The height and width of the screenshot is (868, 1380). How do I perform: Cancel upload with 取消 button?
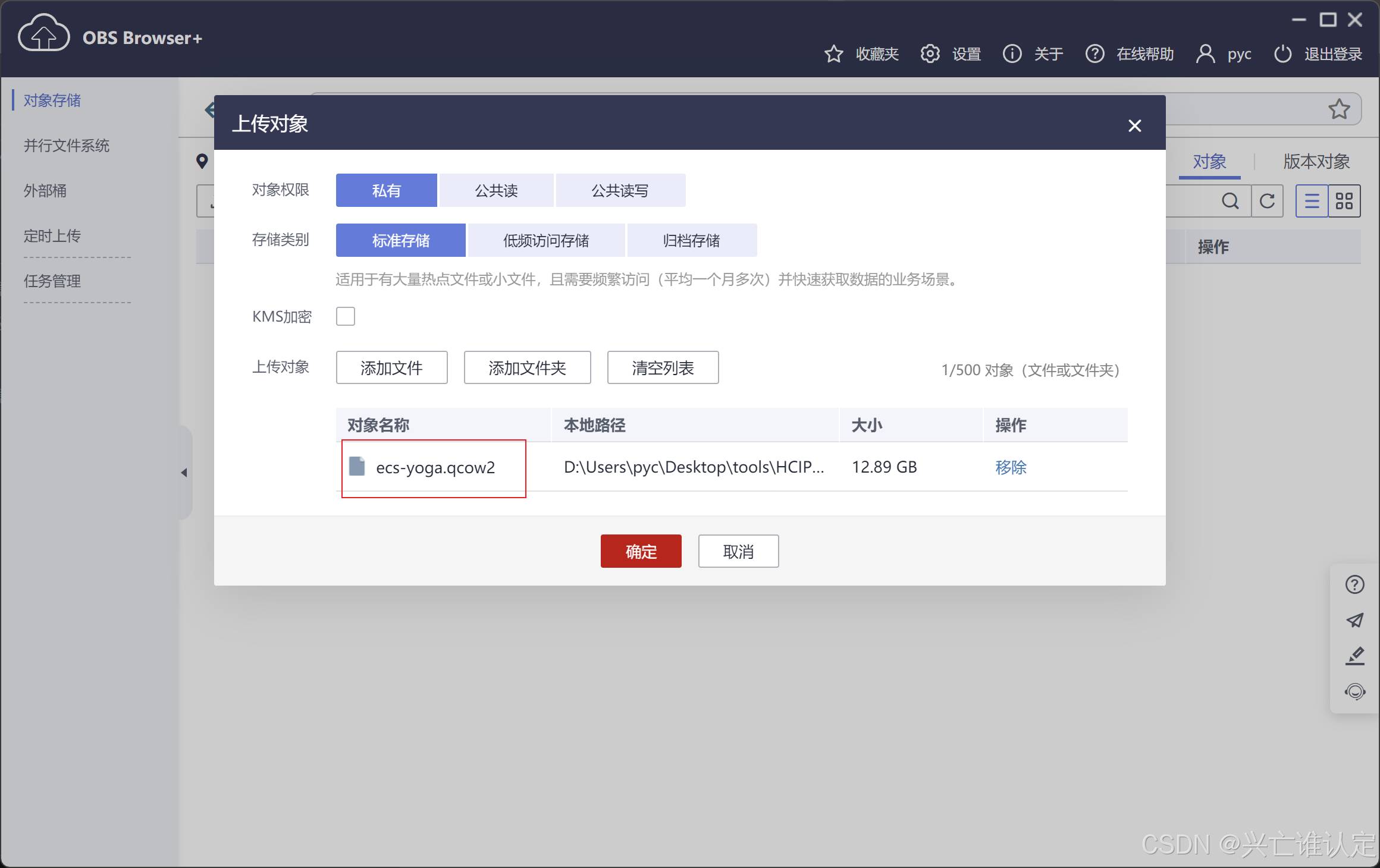click(x=738, y=551)
